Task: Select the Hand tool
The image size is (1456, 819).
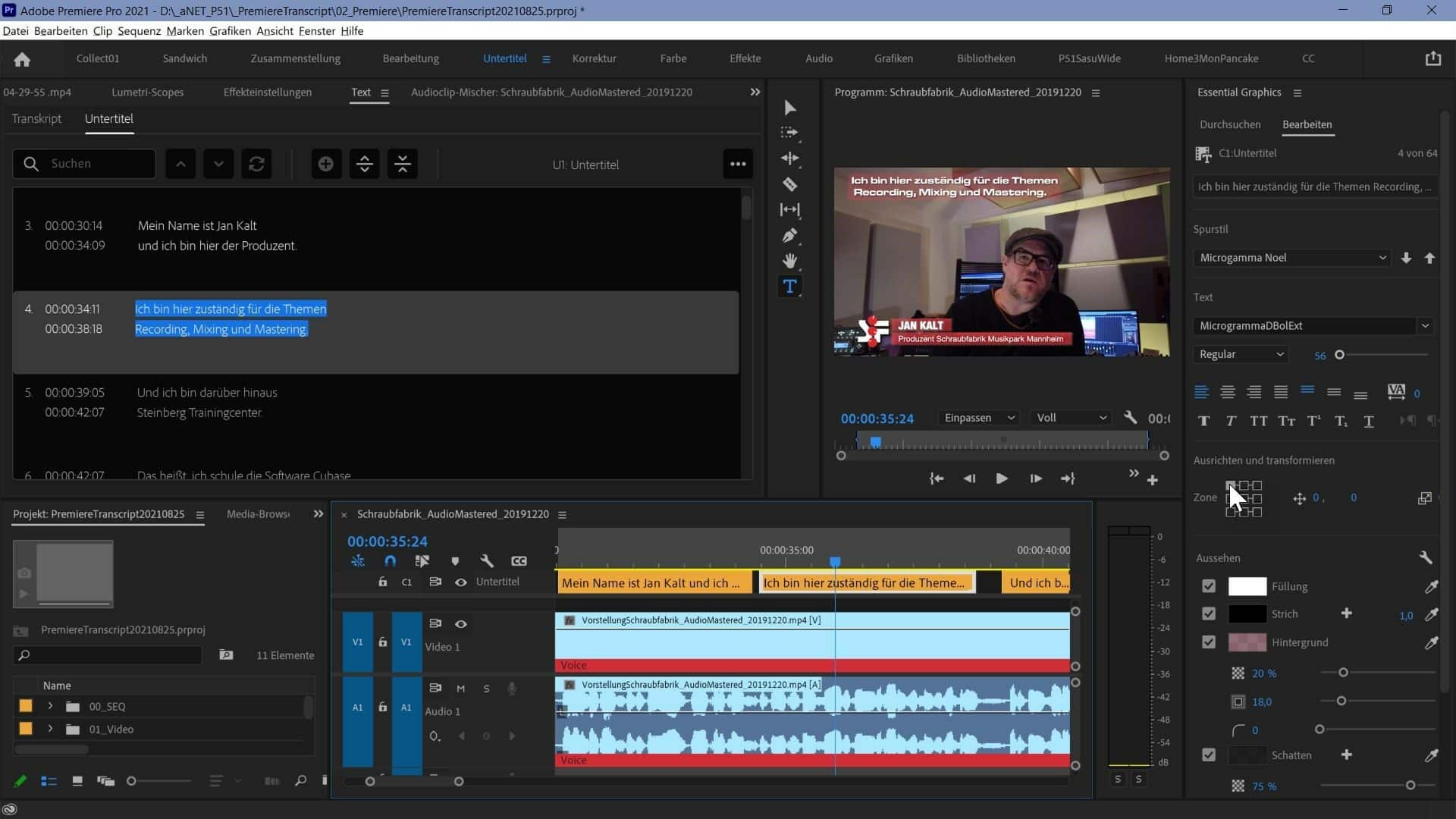Action: (789, 262)
